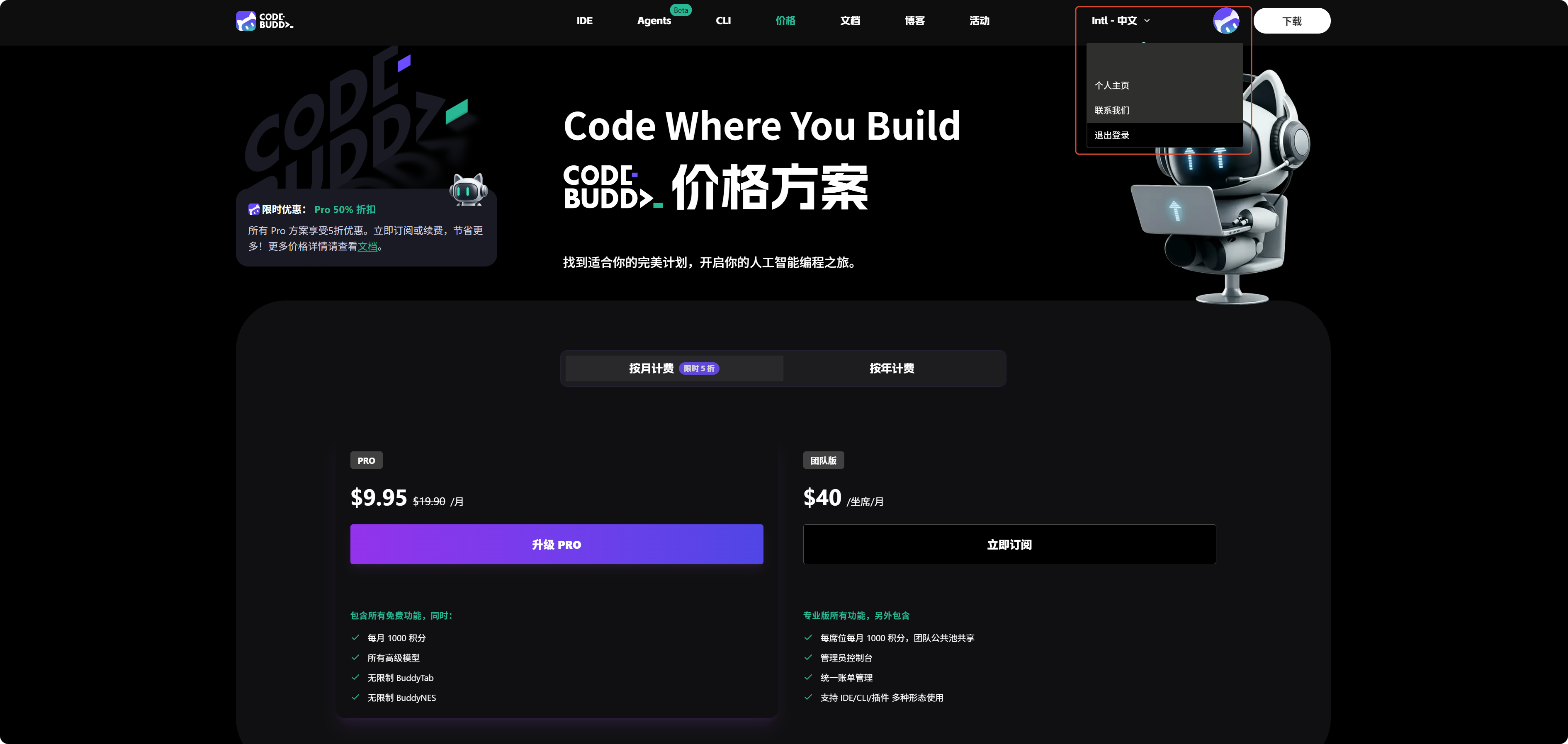The height and width of the screenshot is (744, 1568).
Task: Select CLI in the top navigation
Action: [x=723, y=21]
